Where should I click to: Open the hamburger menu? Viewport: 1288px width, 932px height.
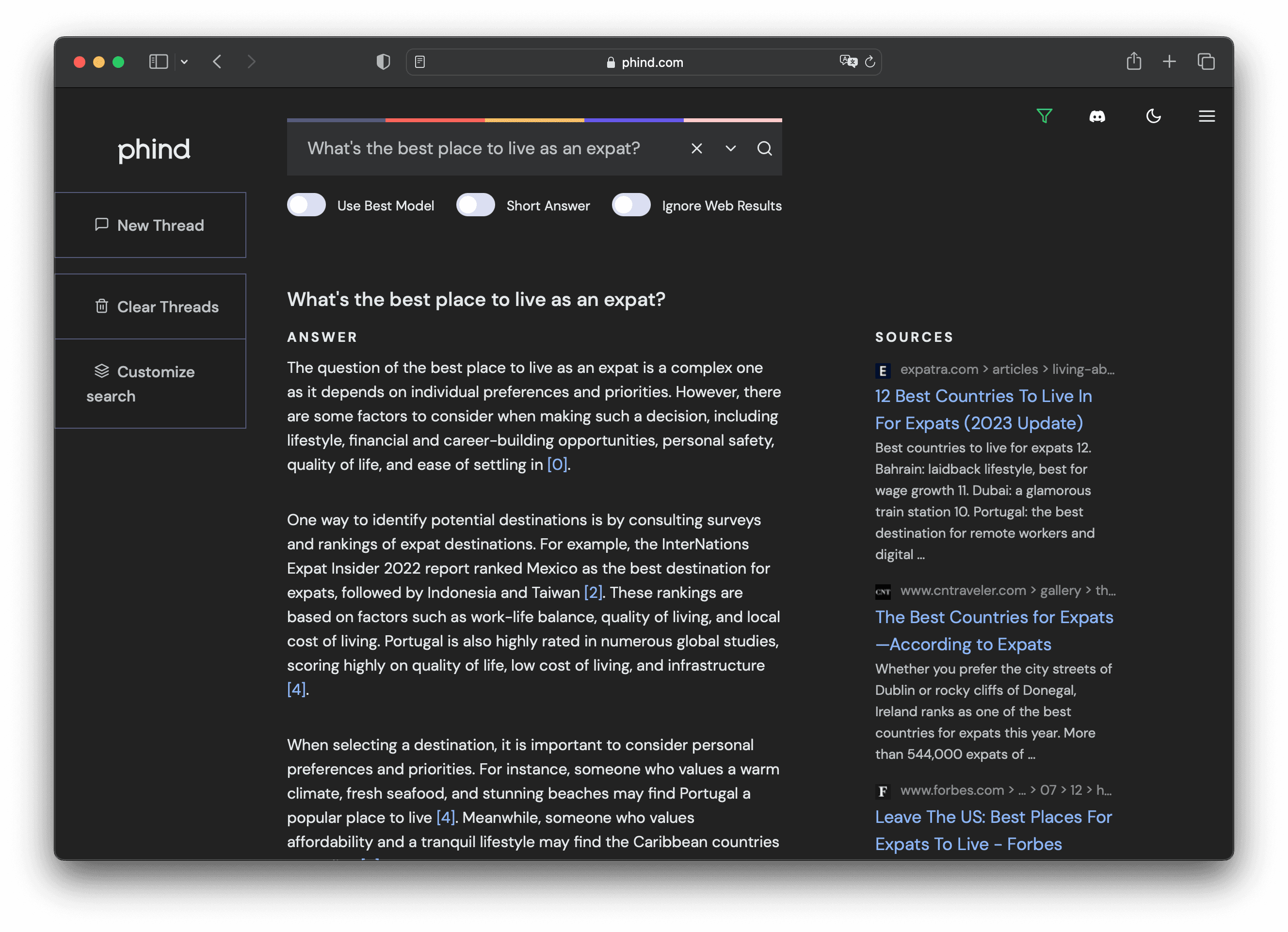tap(1207, 116)
